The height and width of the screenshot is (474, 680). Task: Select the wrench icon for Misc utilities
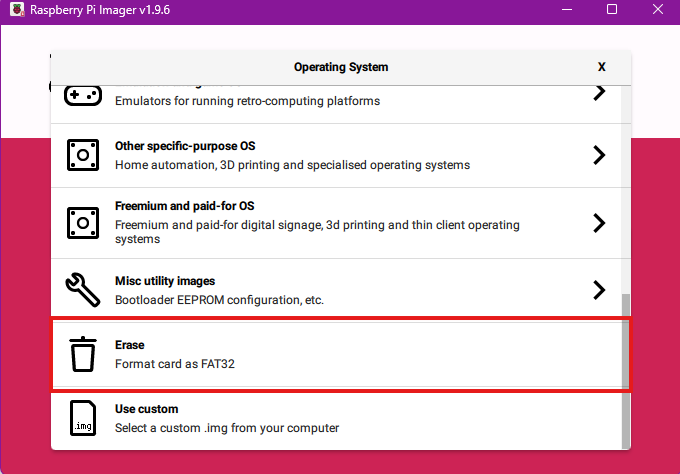point(82,290)
